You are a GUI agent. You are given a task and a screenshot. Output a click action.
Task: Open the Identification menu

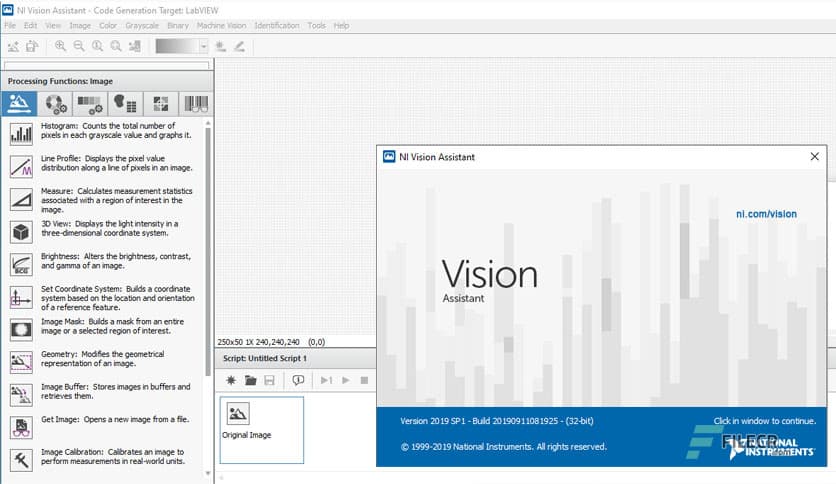pos(277,26)
